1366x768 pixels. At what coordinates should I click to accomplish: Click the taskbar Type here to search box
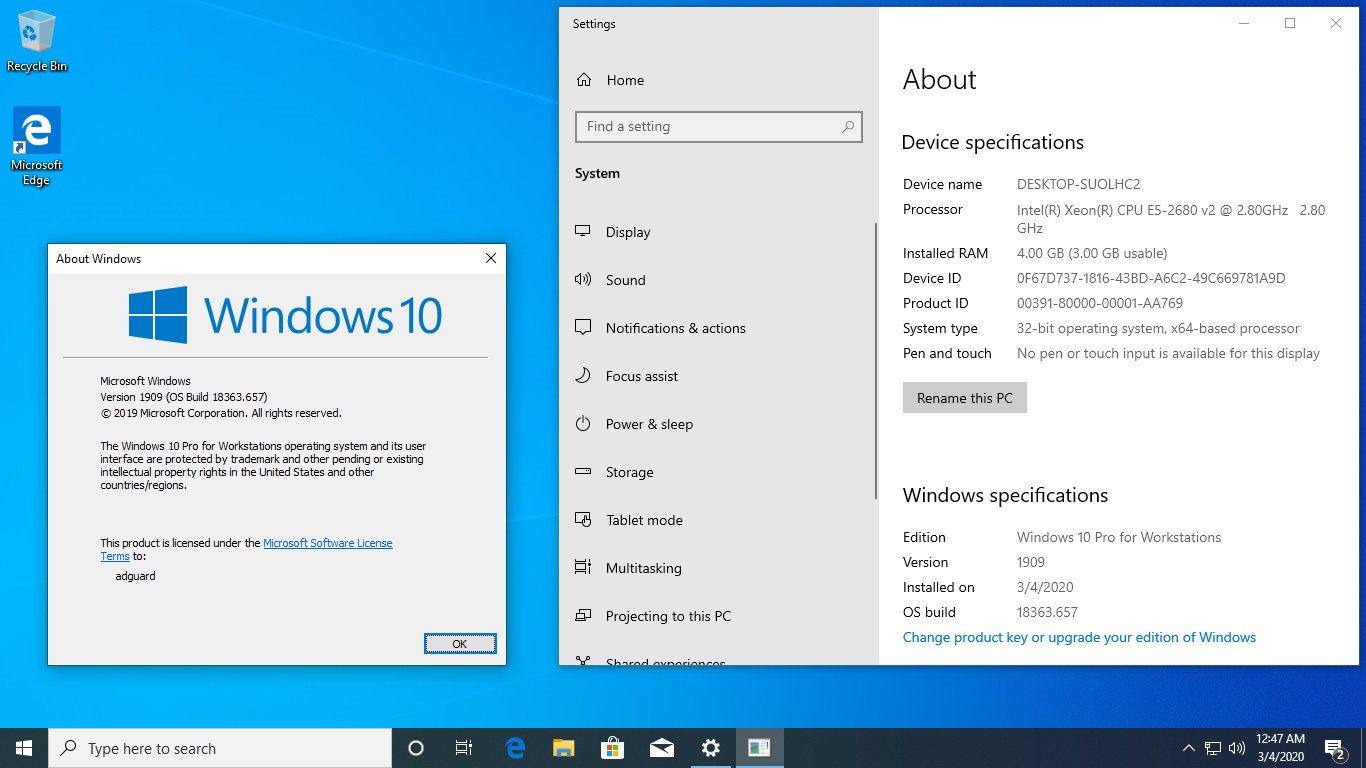[220, 748]
